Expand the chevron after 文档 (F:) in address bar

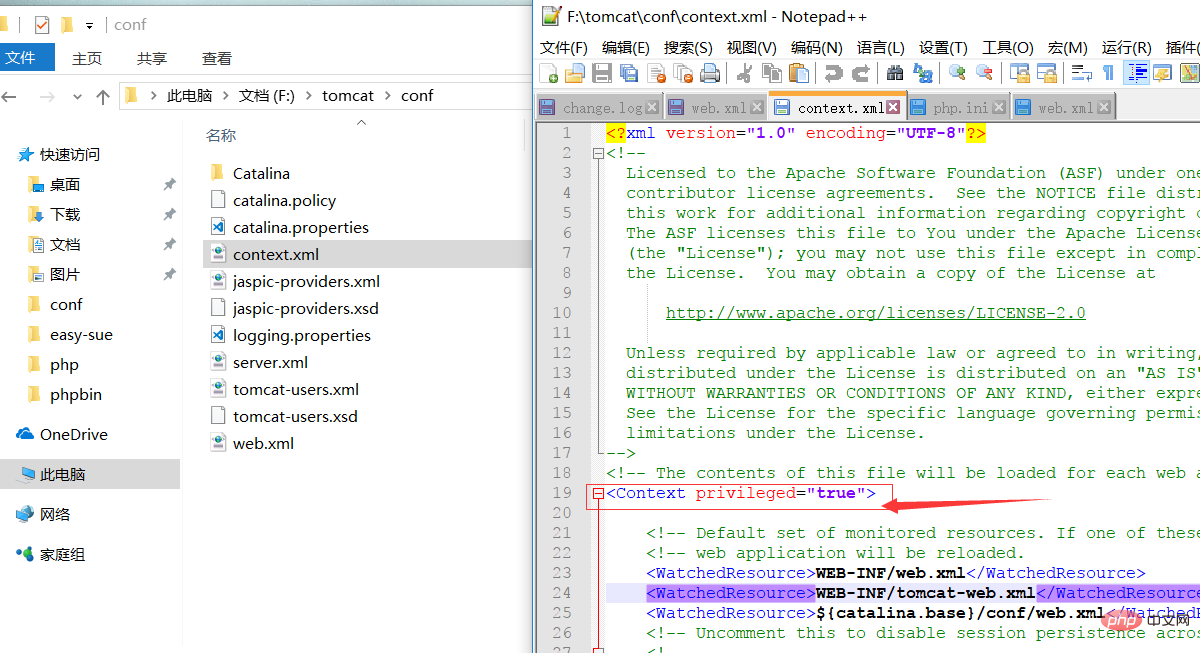pyautogui.click(x=307, y=96)
